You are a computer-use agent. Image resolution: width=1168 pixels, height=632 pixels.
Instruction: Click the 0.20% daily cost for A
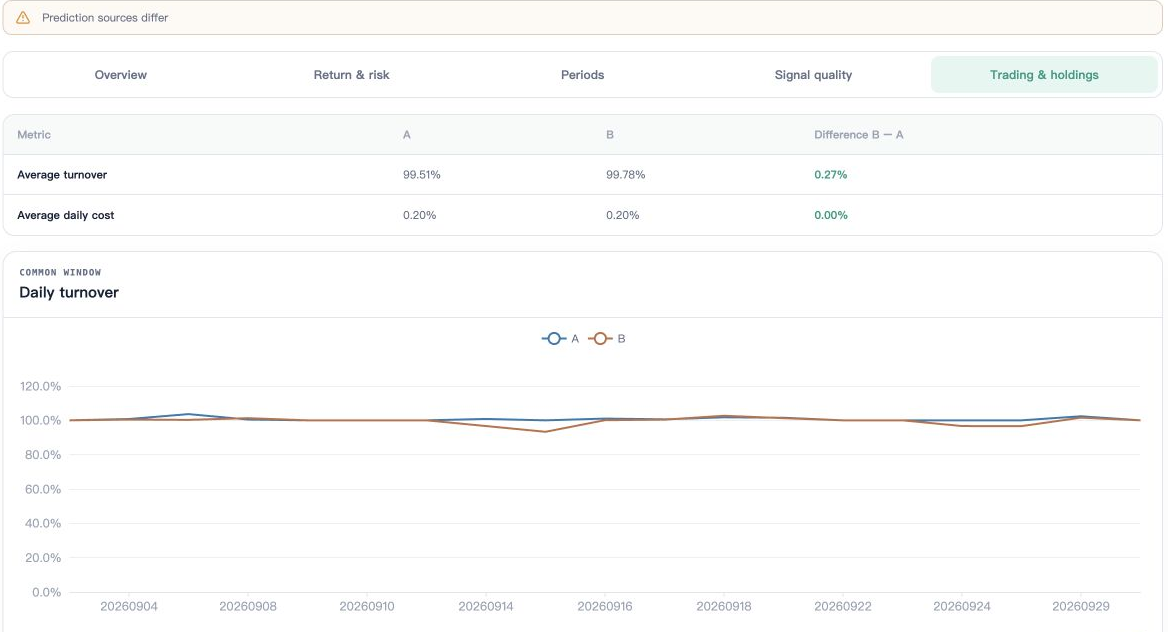(x=419, y=215)
